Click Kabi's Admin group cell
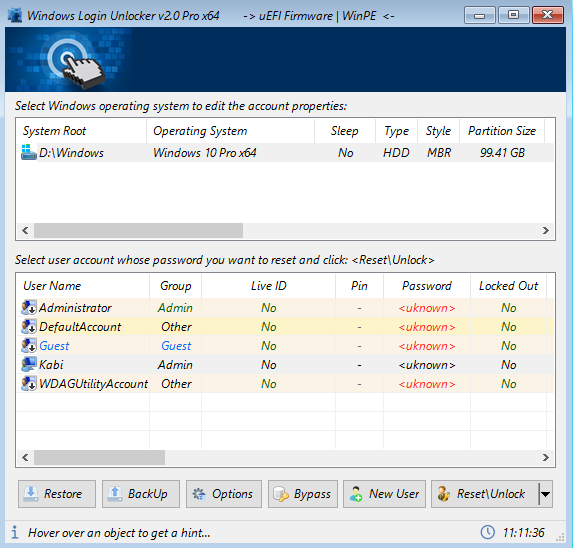 pos(175,365)
